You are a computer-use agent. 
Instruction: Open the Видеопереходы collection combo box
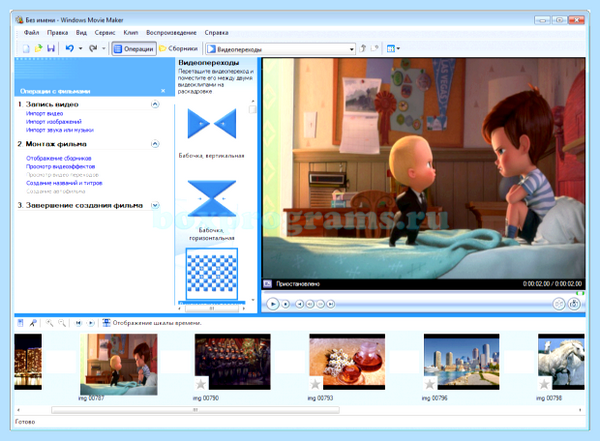[280, 49]
